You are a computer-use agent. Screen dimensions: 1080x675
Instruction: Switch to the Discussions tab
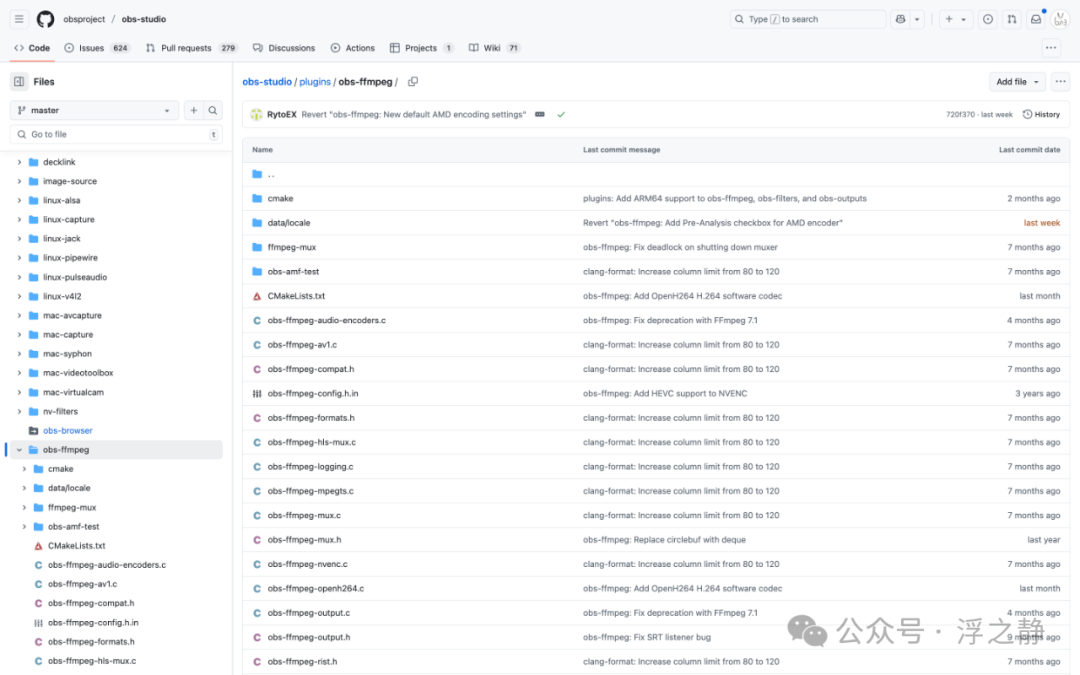pyautogui.click(x=284, y=48)
